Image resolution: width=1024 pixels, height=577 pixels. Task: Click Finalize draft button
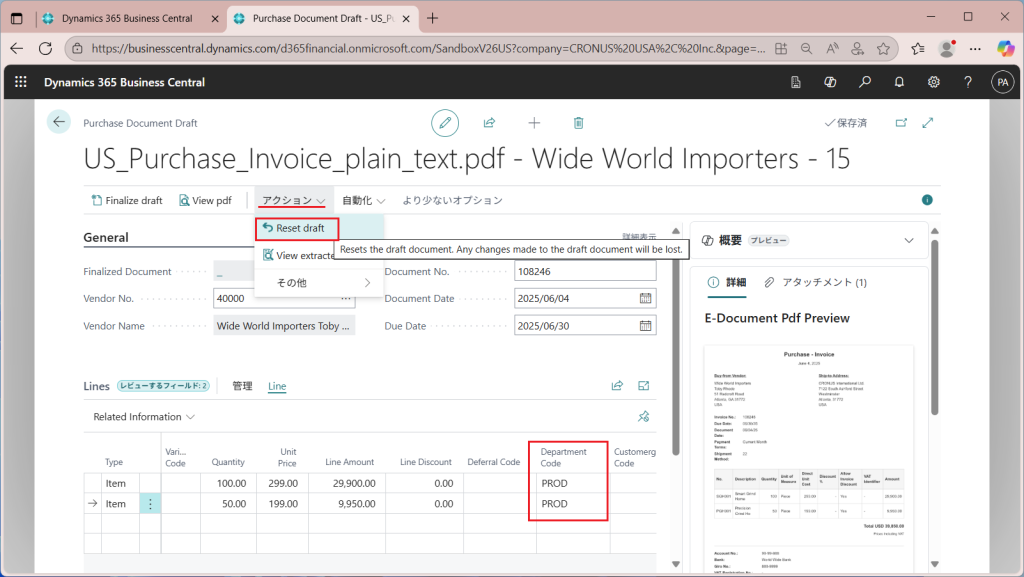pos(127,200)
